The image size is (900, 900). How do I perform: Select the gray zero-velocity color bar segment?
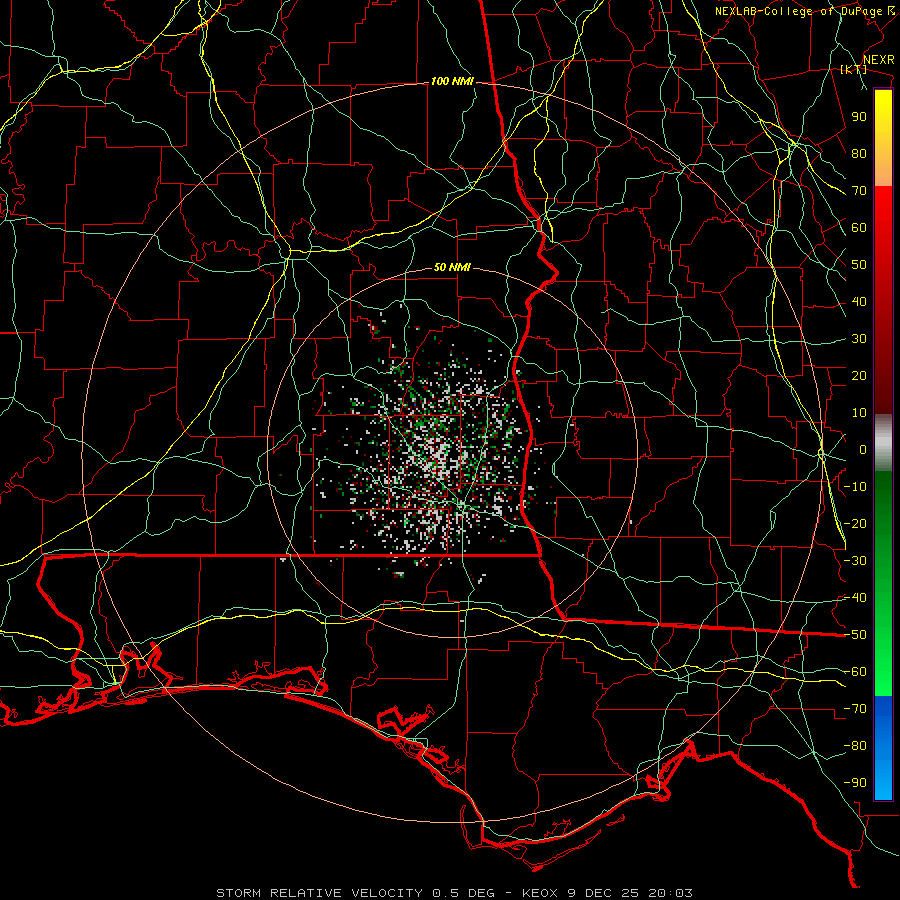tap(883, 443)
